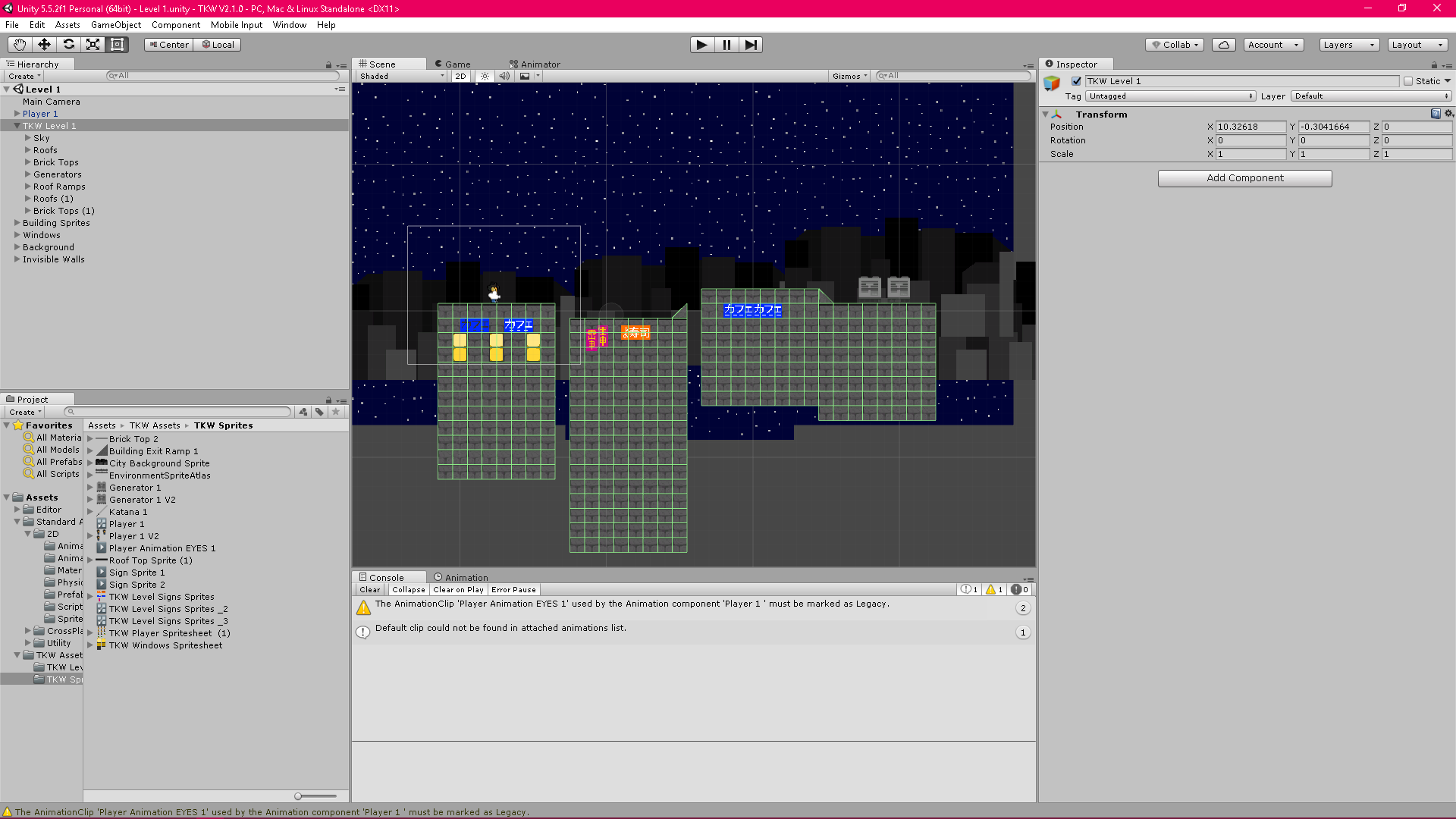Click the Pause button
Viewport: 1456px width, 819px height.
tap(726, 45)
